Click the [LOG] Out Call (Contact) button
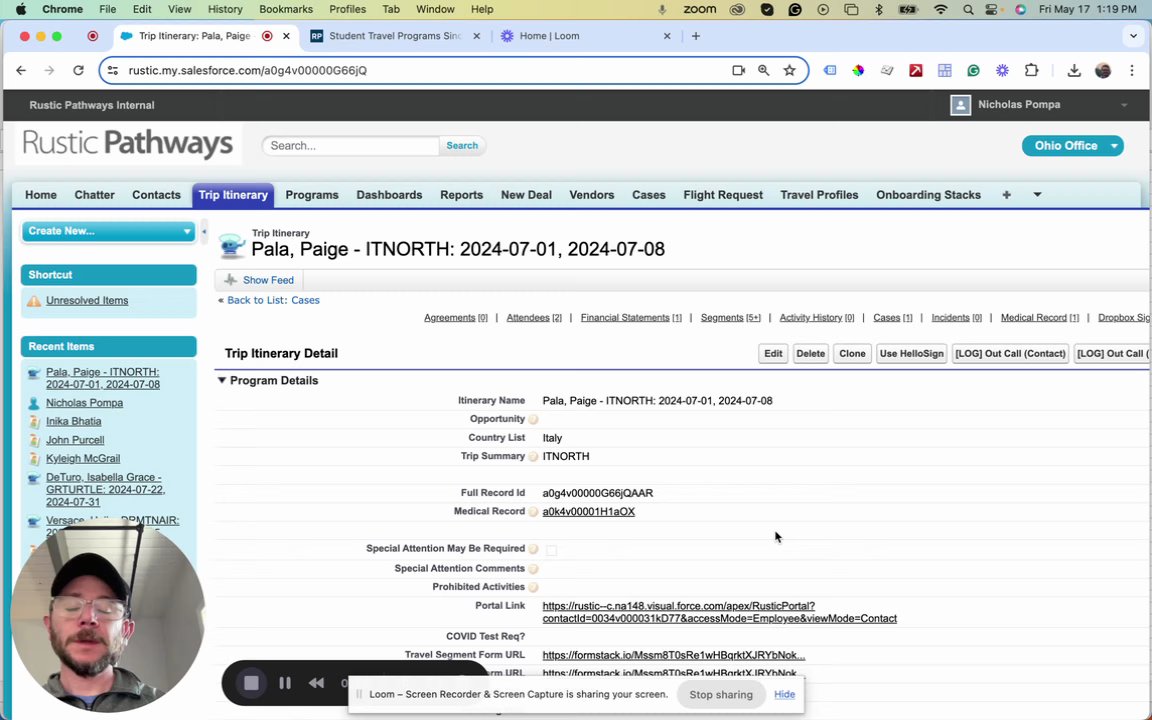 [1010, 353]
